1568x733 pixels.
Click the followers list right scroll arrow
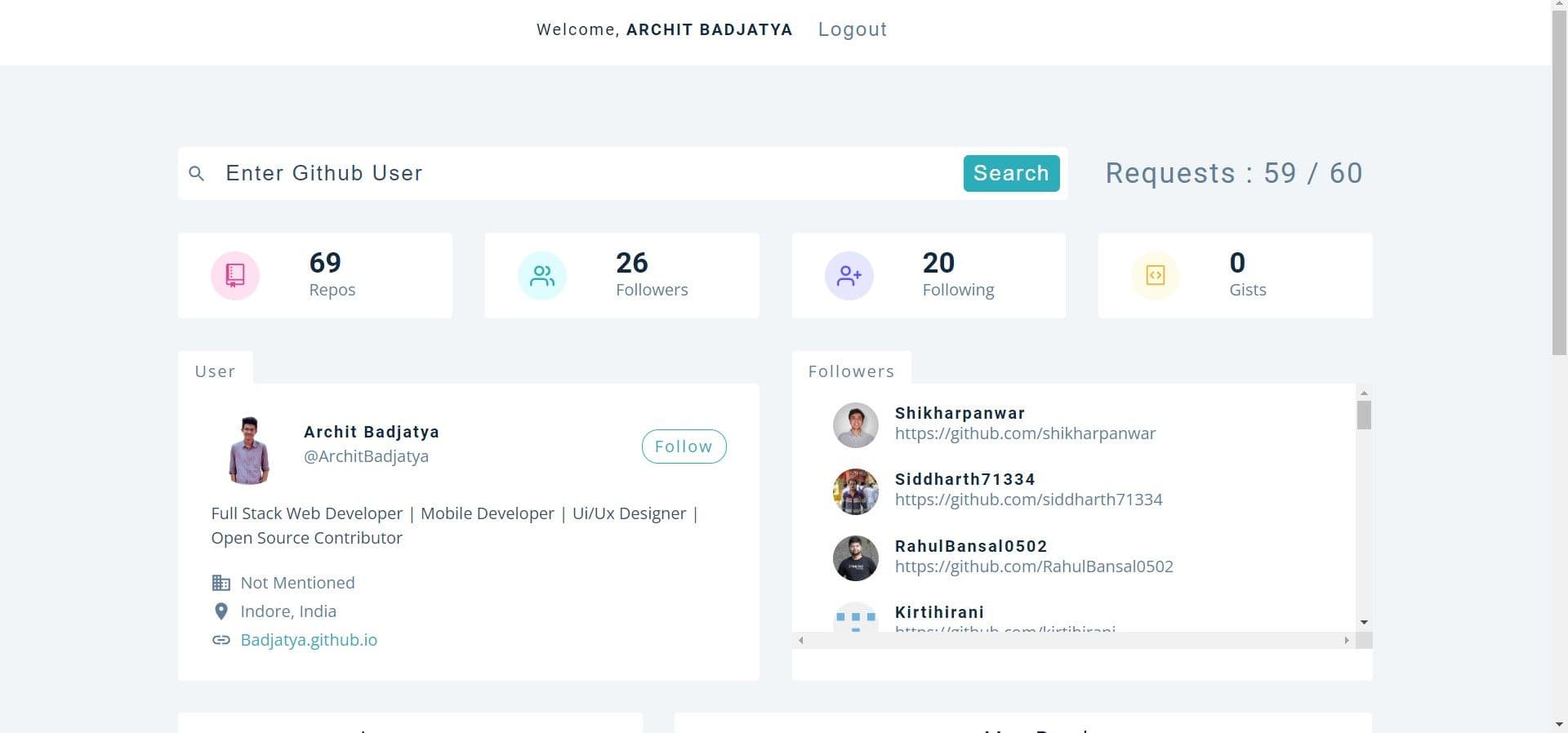click(1347, 641)
